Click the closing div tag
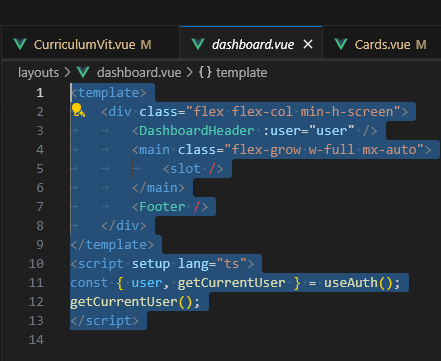 (124, 226)
